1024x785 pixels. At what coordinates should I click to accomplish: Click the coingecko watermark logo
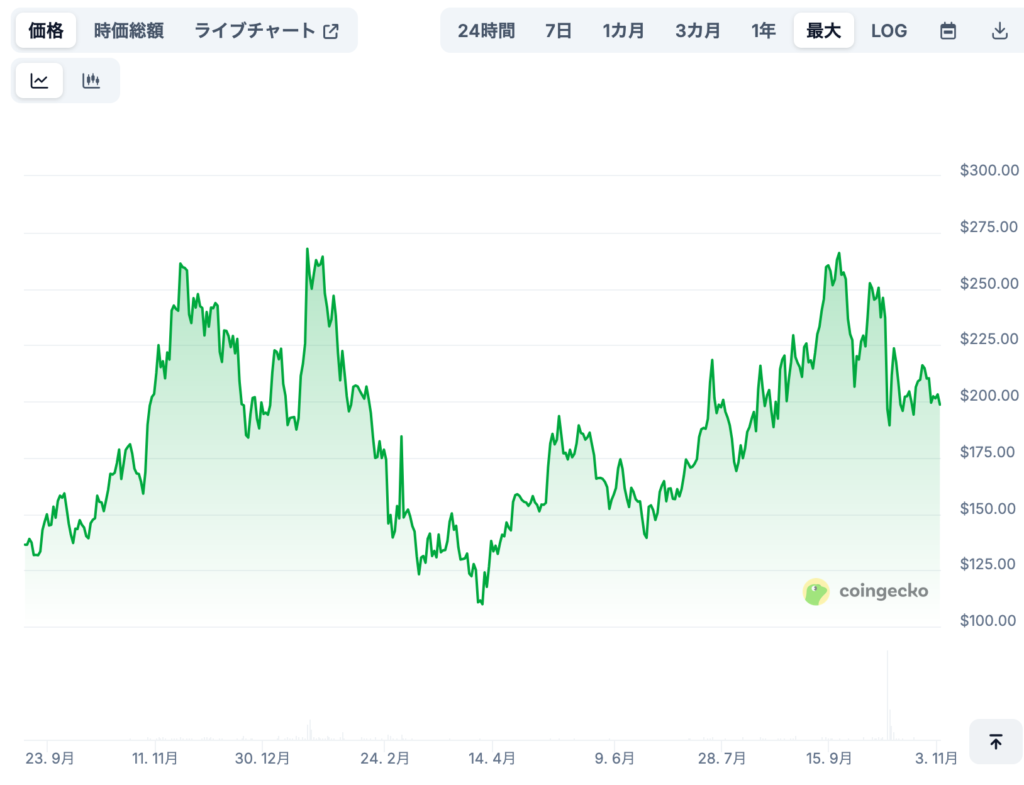tap(866, 591)
